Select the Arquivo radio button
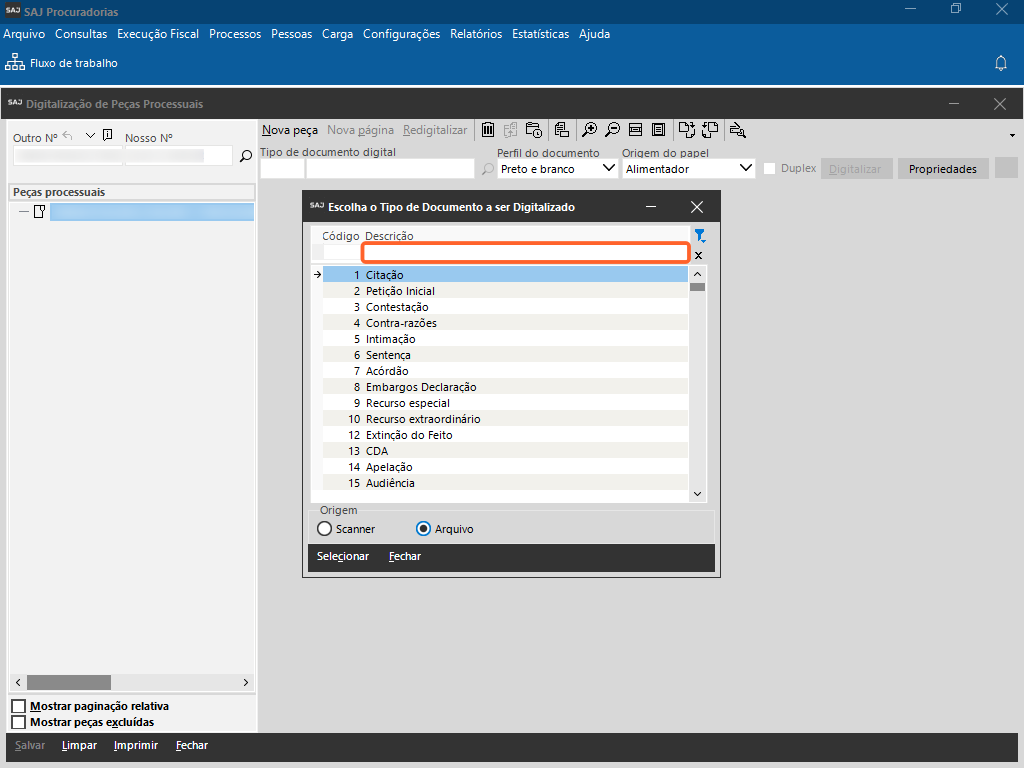Image resolution: width=1024 pixels, height=768 pixels. tap(423, 529)
